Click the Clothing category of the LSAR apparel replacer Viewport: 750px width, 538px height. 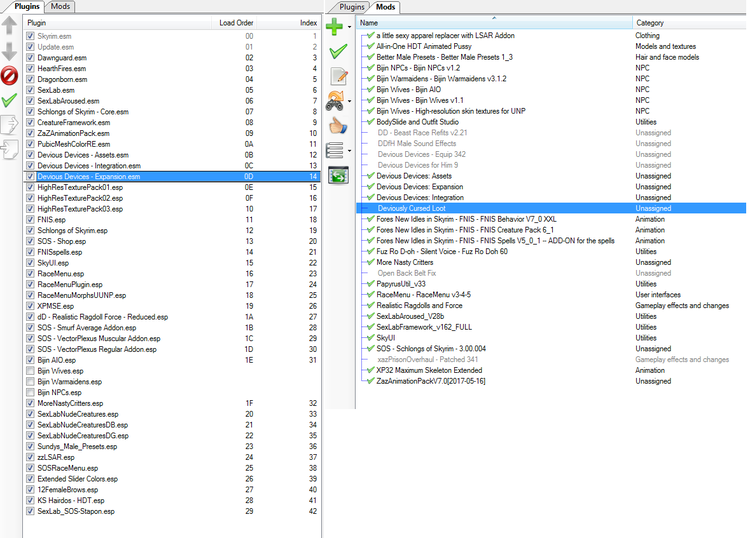[x=647, y=35]
